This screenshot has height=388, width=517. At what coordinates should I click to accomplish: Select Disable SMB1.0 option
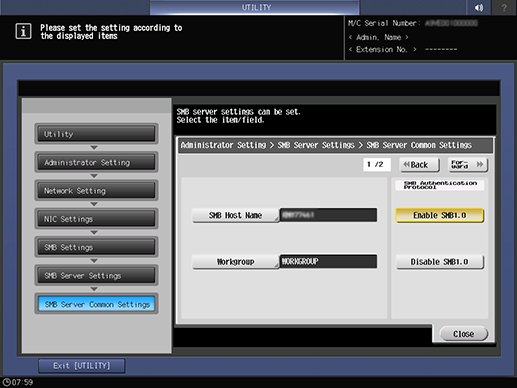[440, 262]
